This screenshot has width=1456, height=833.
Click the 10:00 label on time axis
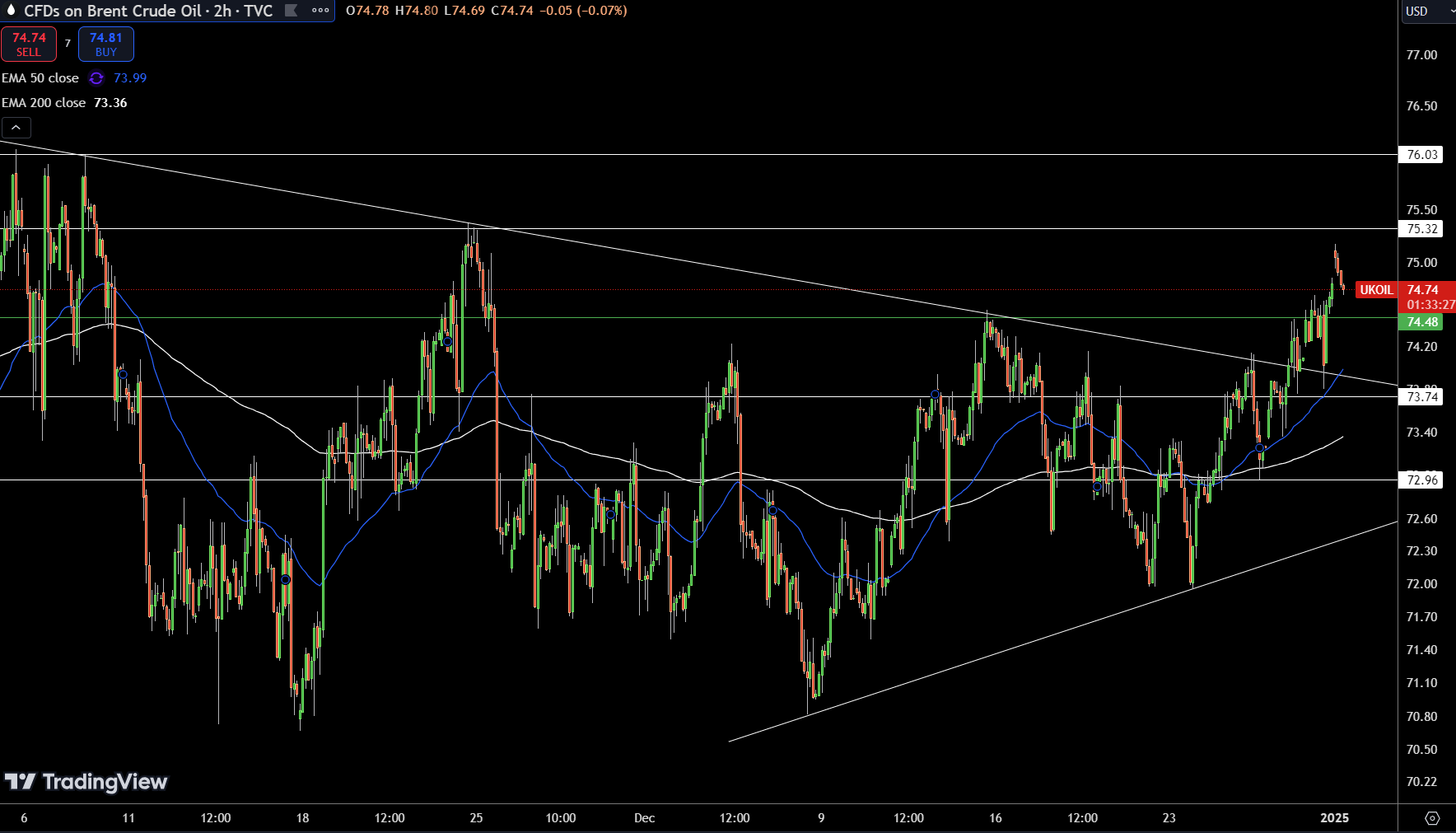tap(560, 818)
